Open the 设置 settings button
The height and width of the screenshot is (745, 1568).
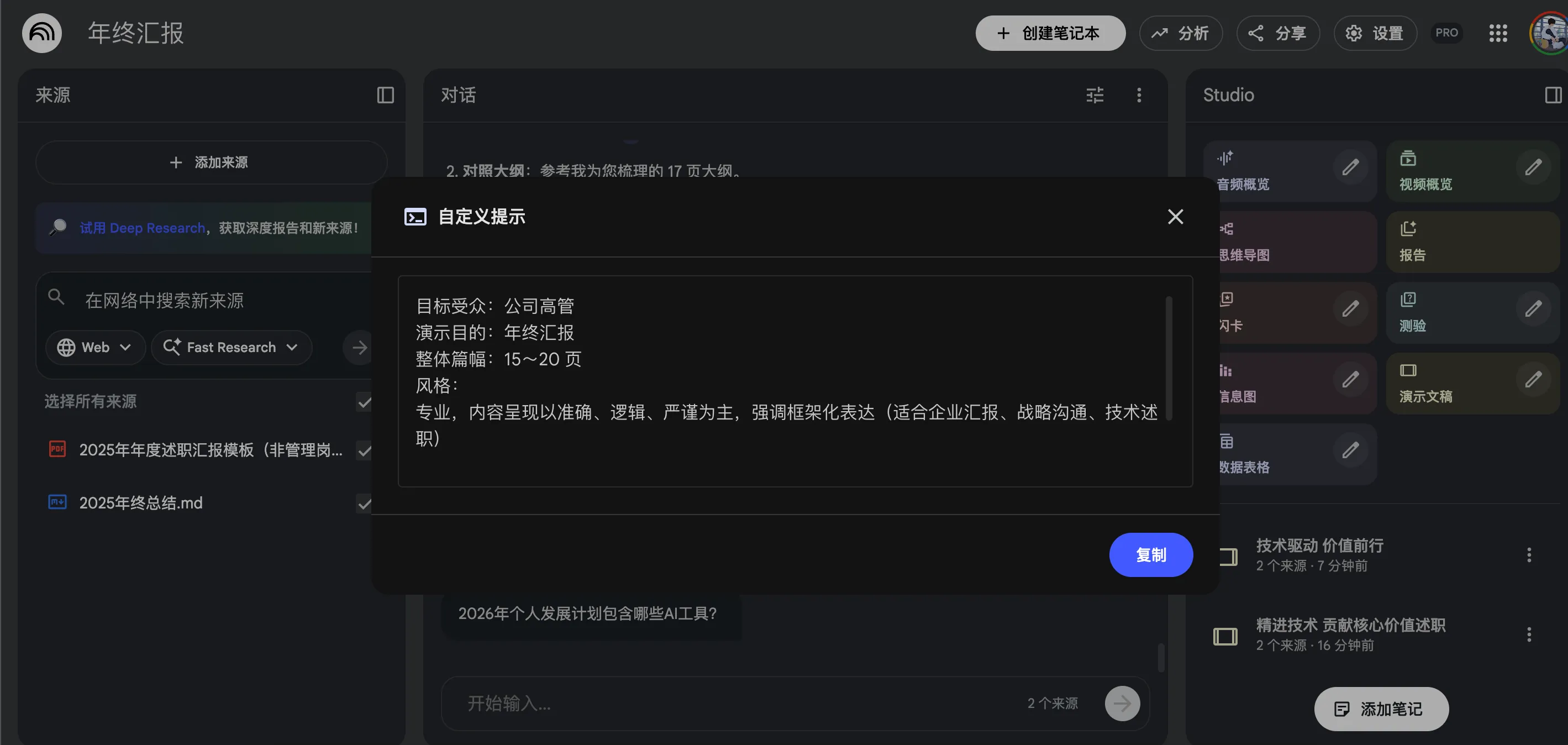coord(1375,33)
